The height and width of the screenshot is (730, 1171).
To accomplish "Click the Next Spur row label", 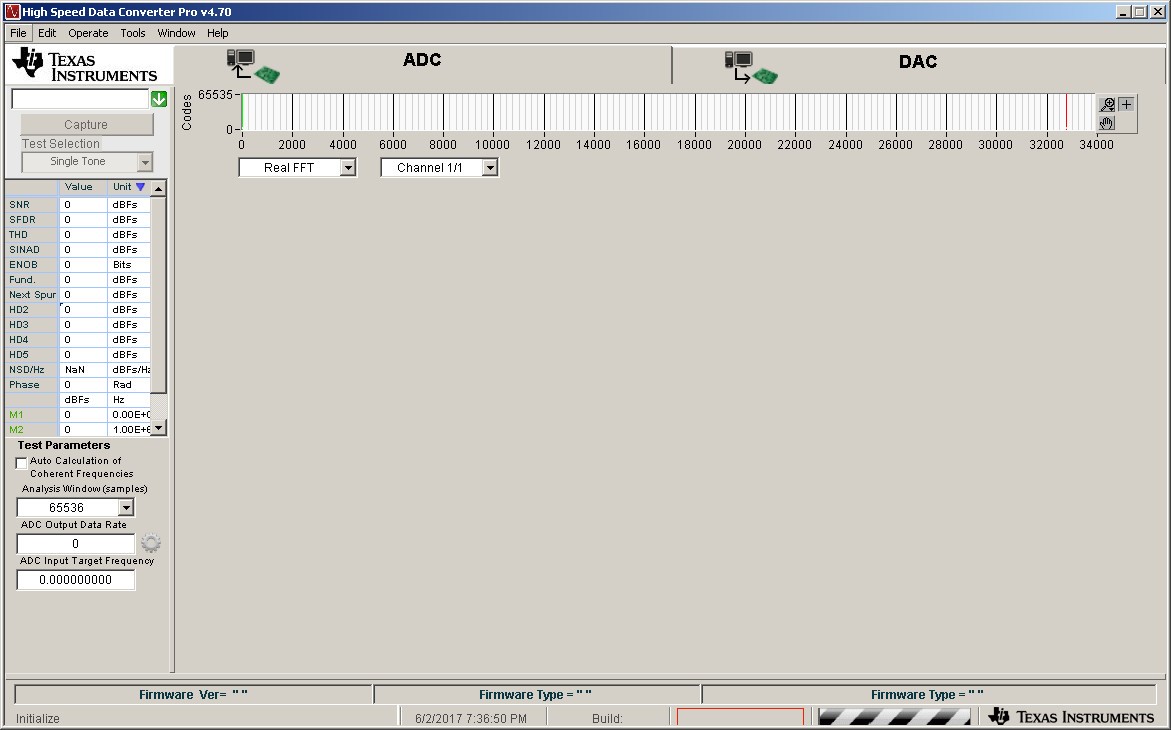I will coord(32,294).
